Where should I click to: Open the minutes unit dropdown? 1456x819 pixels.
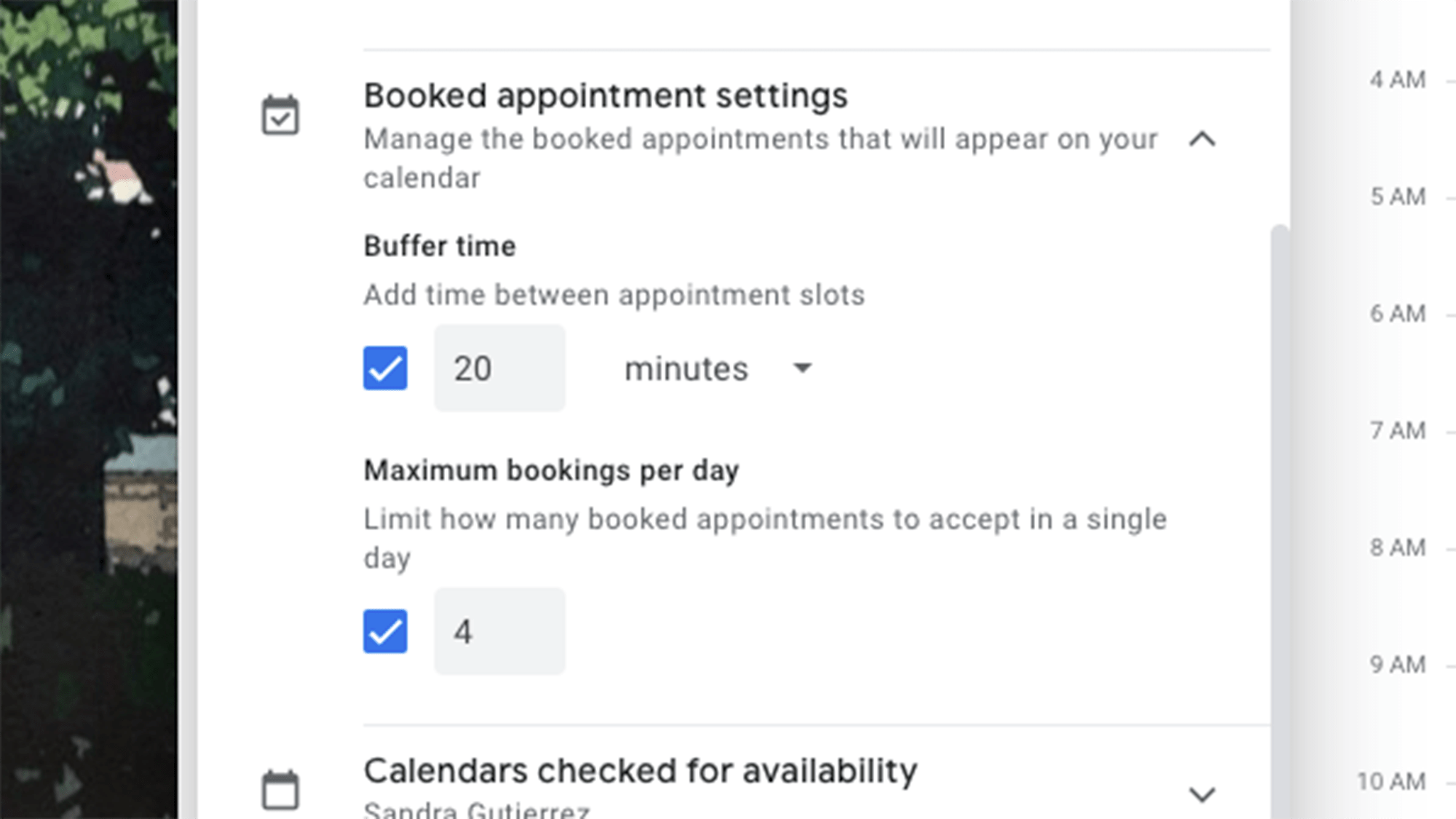(718, 368)
